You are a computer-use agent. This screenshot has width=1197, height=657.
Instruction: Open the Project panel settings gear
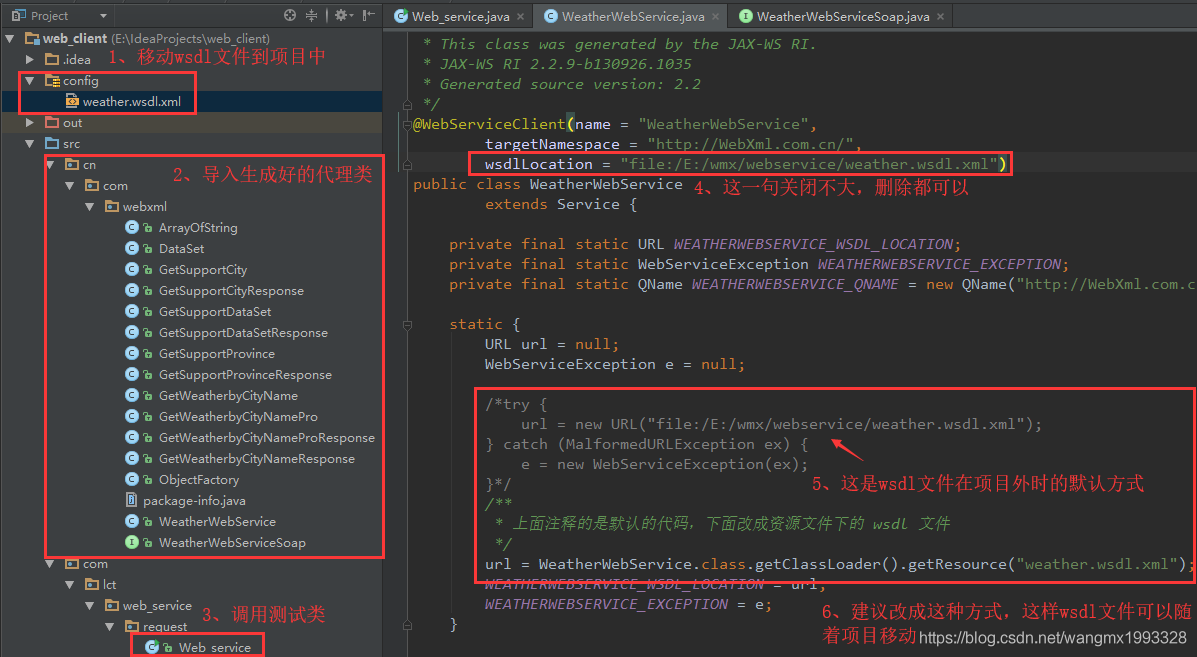(x=339, y=15)
